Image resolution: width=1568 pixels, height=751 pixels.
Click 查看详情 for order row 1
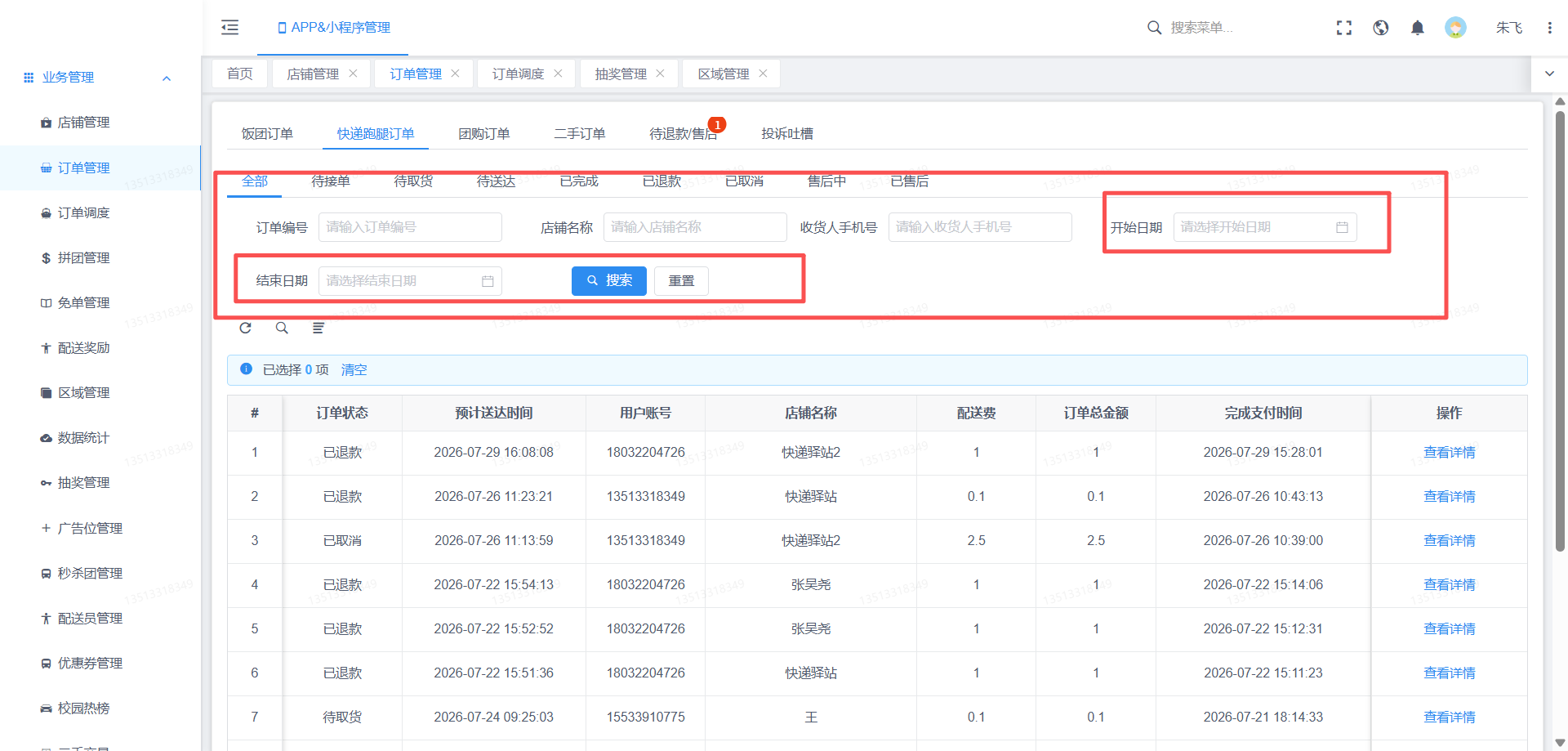pyautogui.click(x=1450, y=453)
